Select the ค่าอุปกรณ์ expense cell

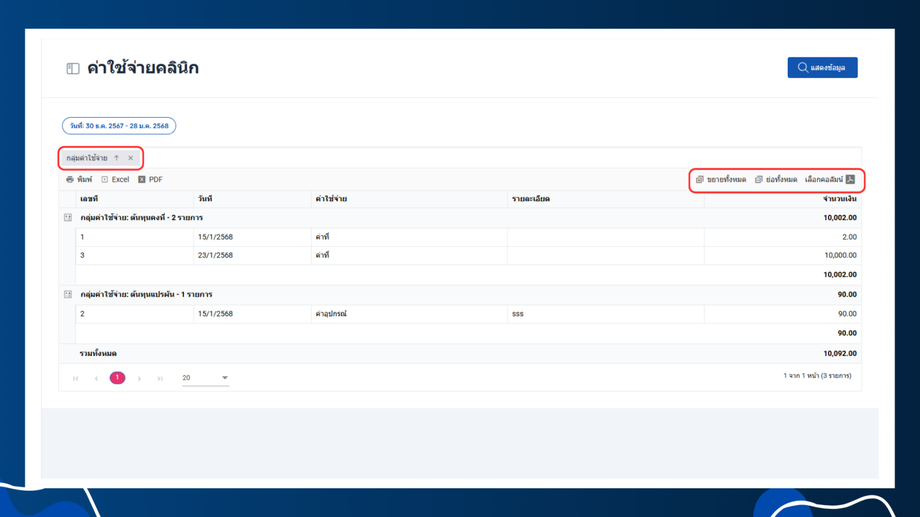tap(409, 314)
